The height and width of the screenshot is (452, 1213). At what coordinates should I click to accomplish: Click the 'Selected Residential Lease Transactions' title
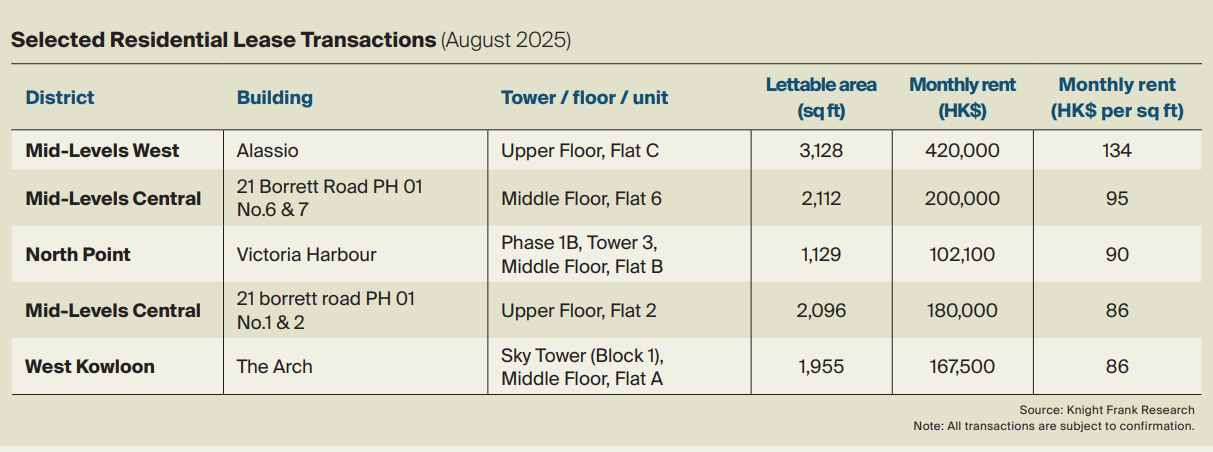click(x=223, y=40)
